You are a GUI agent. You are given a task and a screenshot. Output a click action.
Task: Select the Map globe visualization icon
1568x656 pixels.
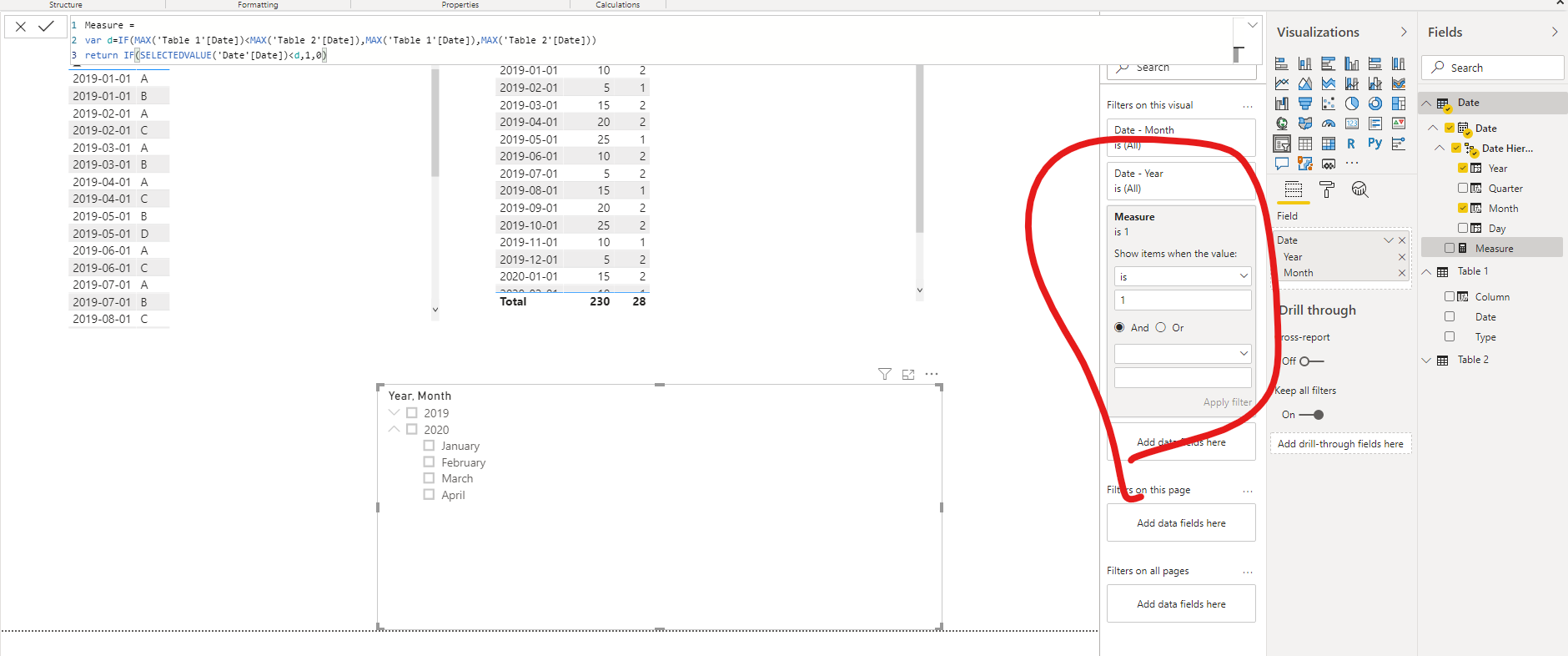pos(1282,124)
